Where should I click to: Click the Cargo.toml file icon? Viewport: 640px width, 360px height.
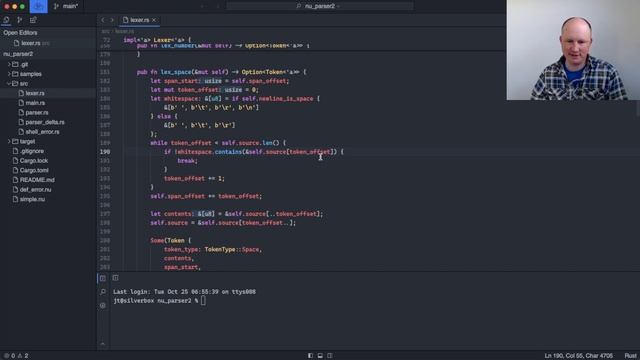click(x=16, y=170)
